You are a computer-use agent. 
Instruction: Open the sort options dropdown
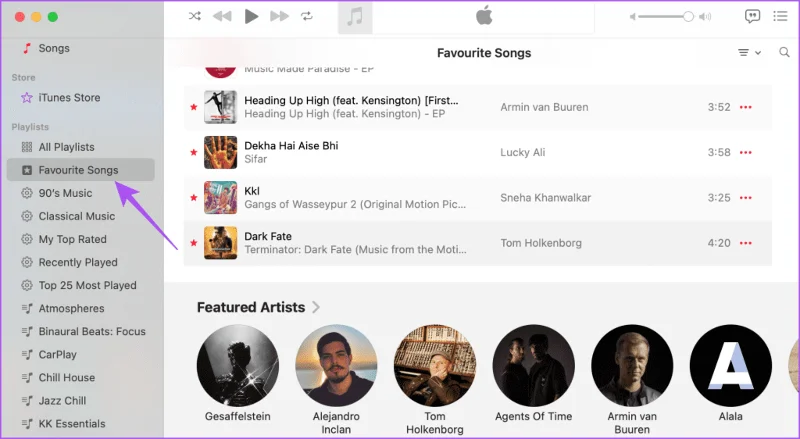tap(749, 53)
